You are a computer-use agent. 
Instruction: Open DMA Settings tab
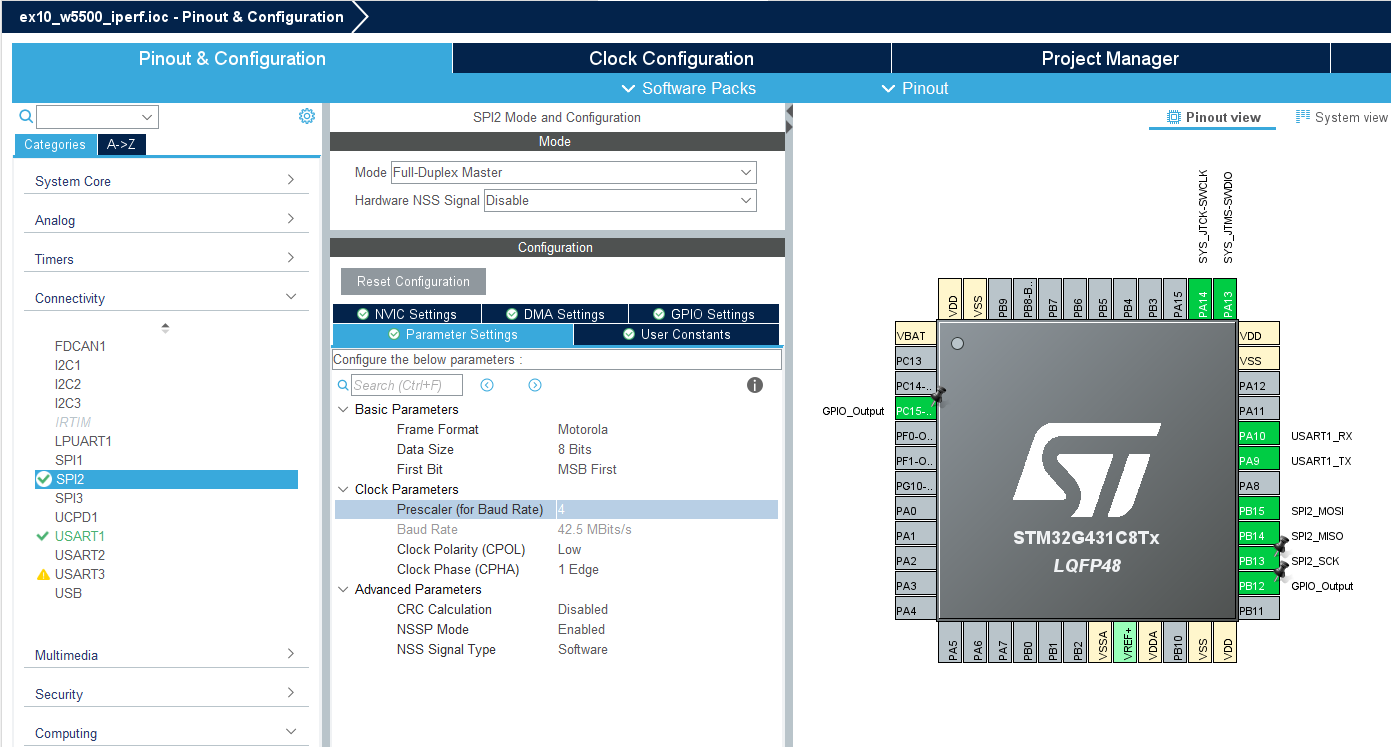click(555, 314)
